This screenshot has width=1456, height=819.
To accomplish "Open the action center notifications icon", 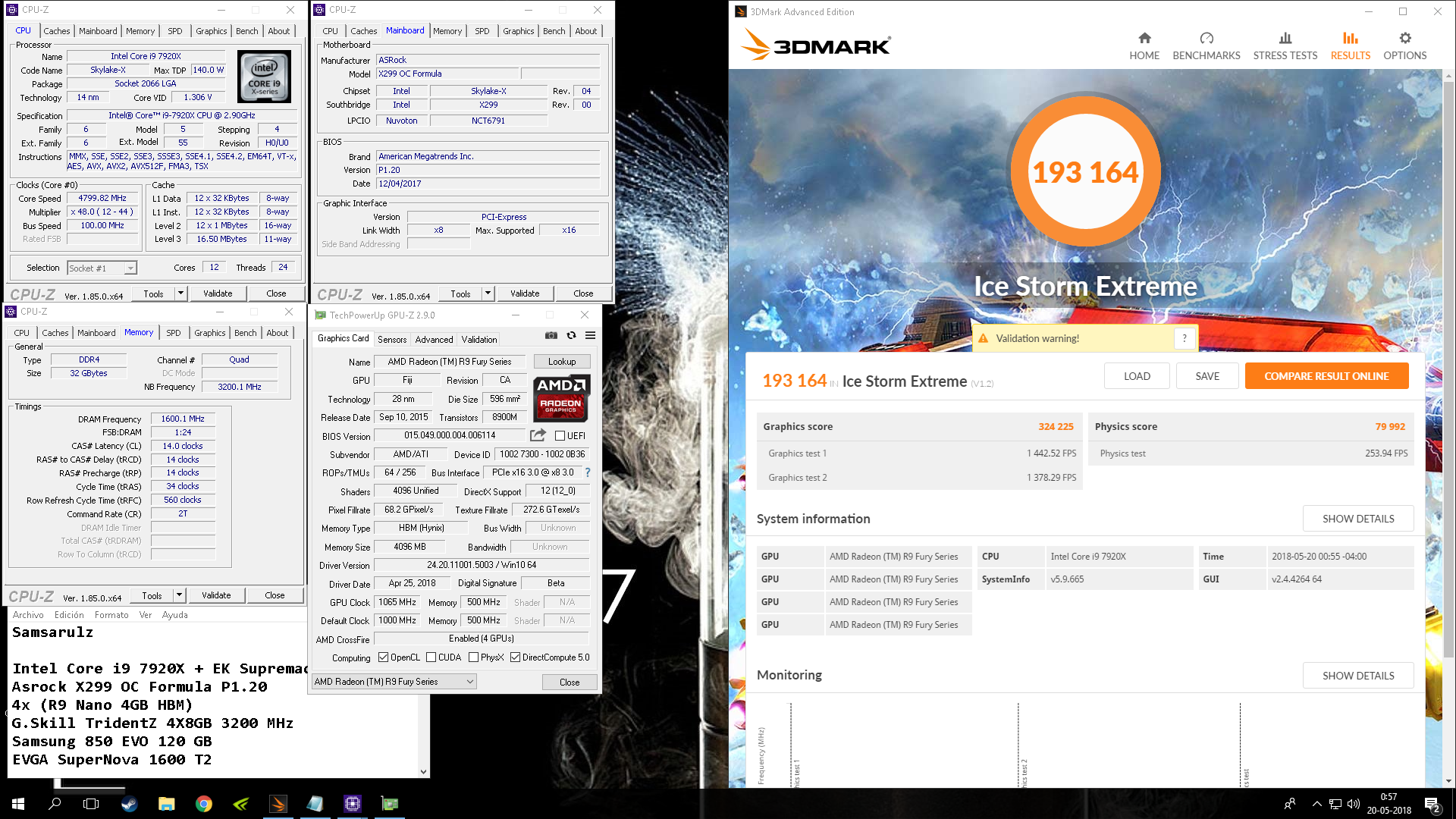I will pos(1432,804).
